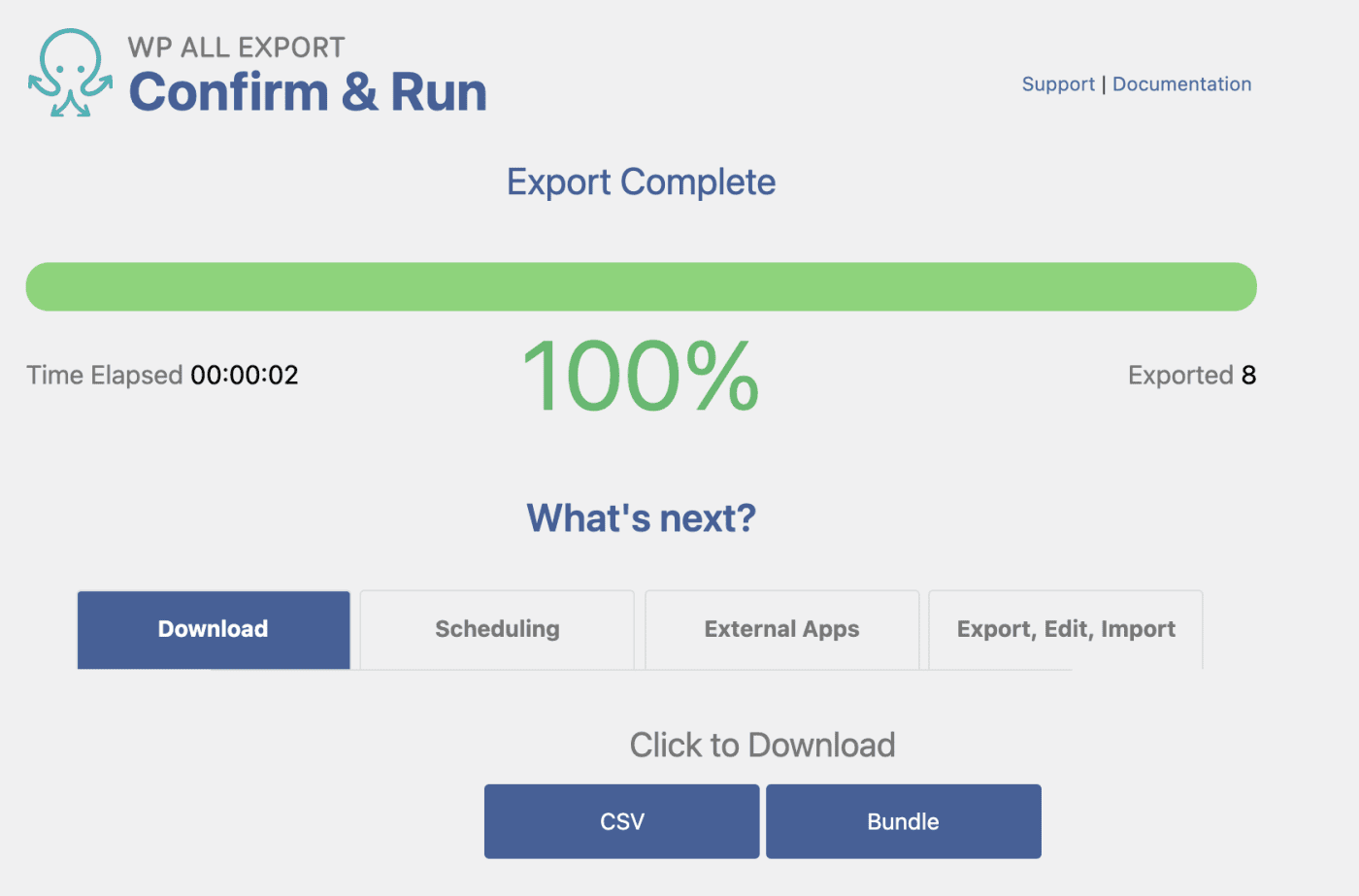
Task: Switch to the Scheduling tab
Action: coord(497,629)
